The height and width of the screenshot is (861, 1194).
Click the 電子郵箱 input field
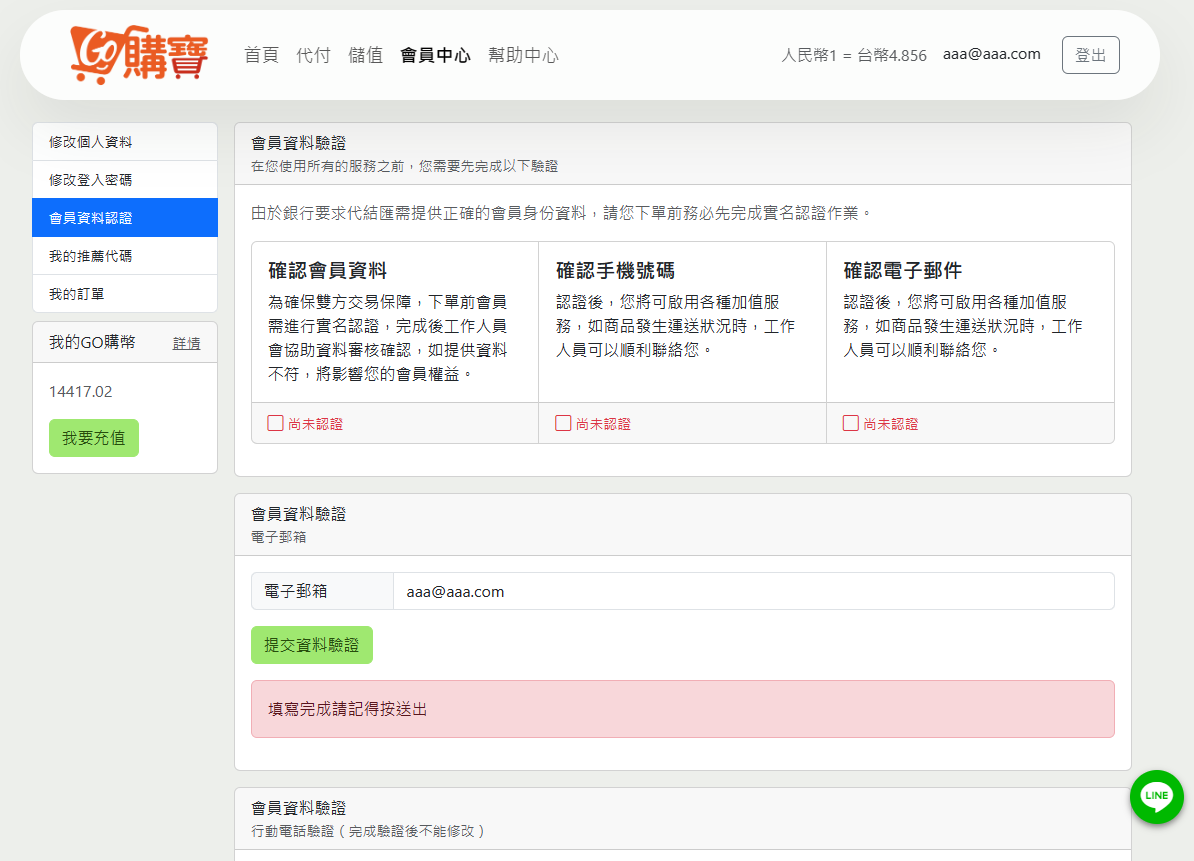tap(752, 591)
